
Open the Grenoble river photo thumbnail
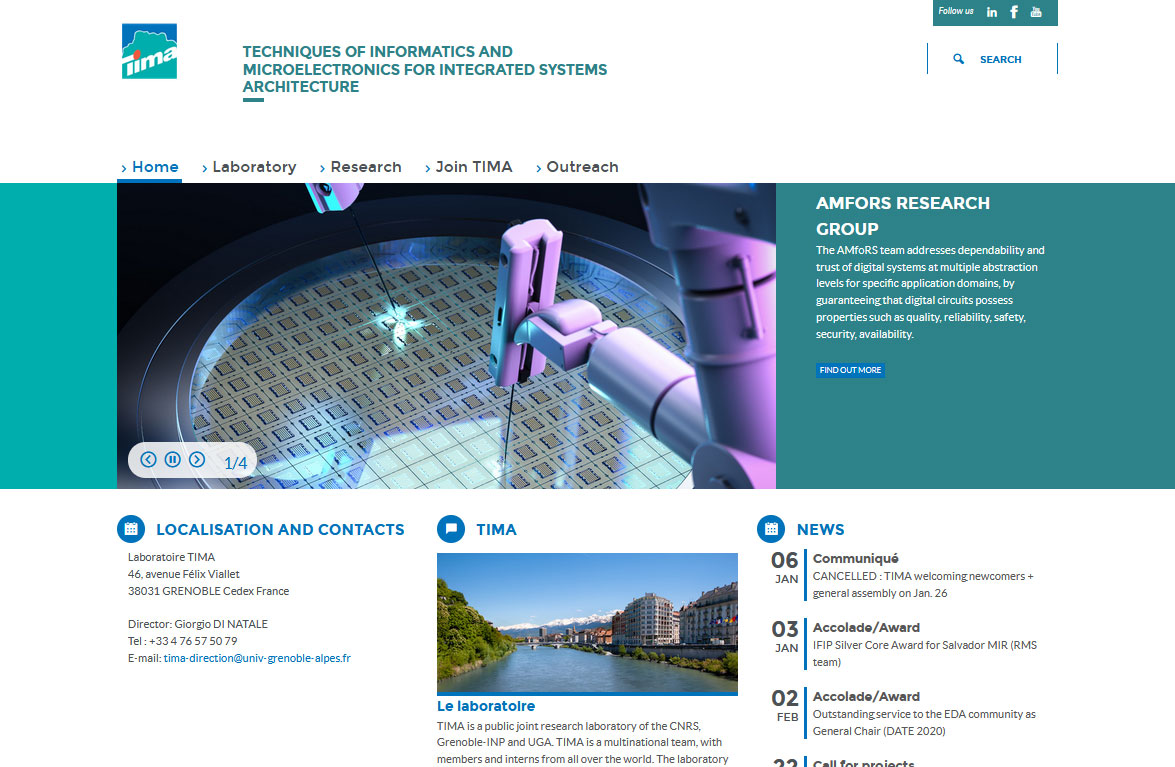pos(587,623)
